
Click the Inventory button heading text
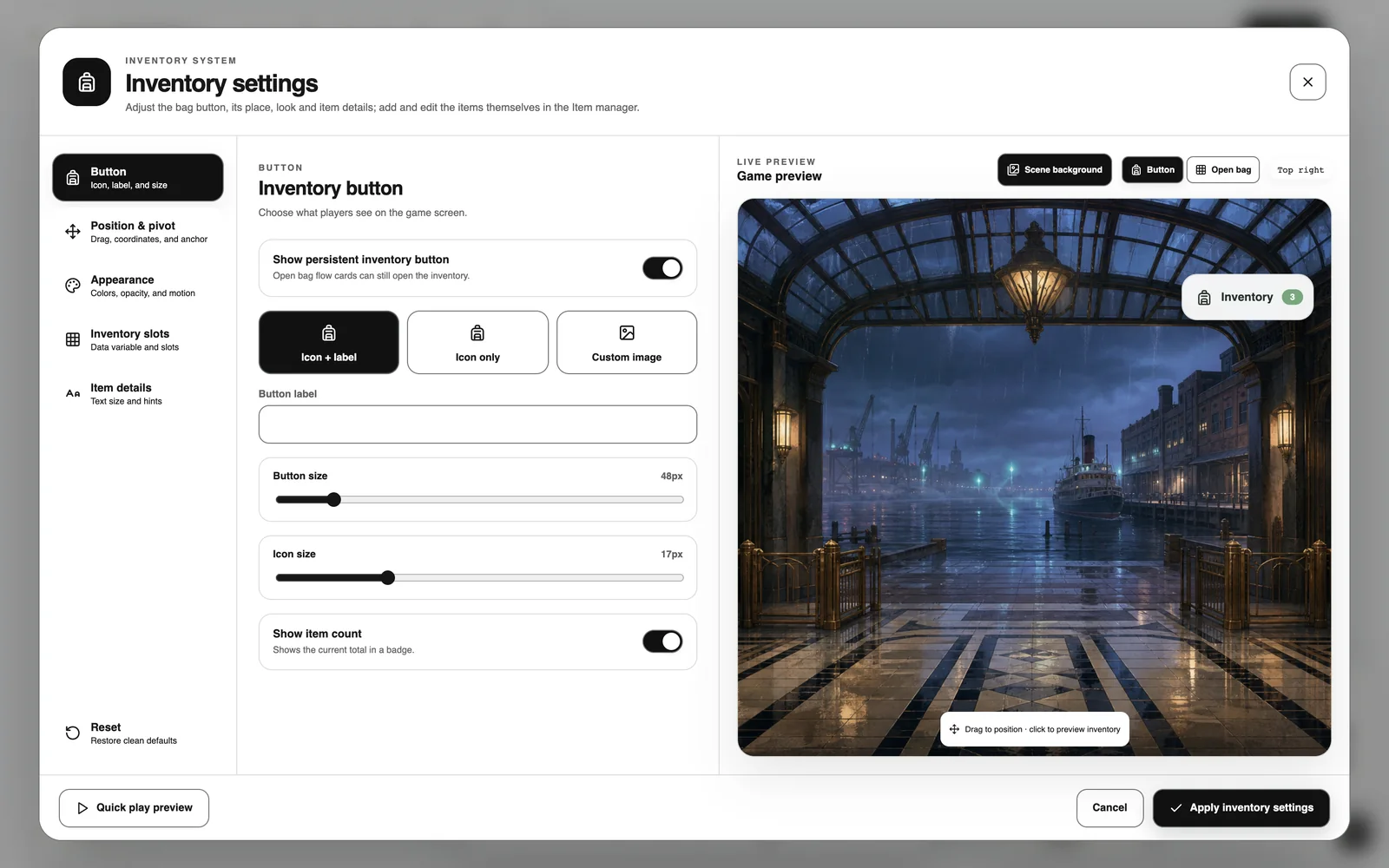(331, 188)
